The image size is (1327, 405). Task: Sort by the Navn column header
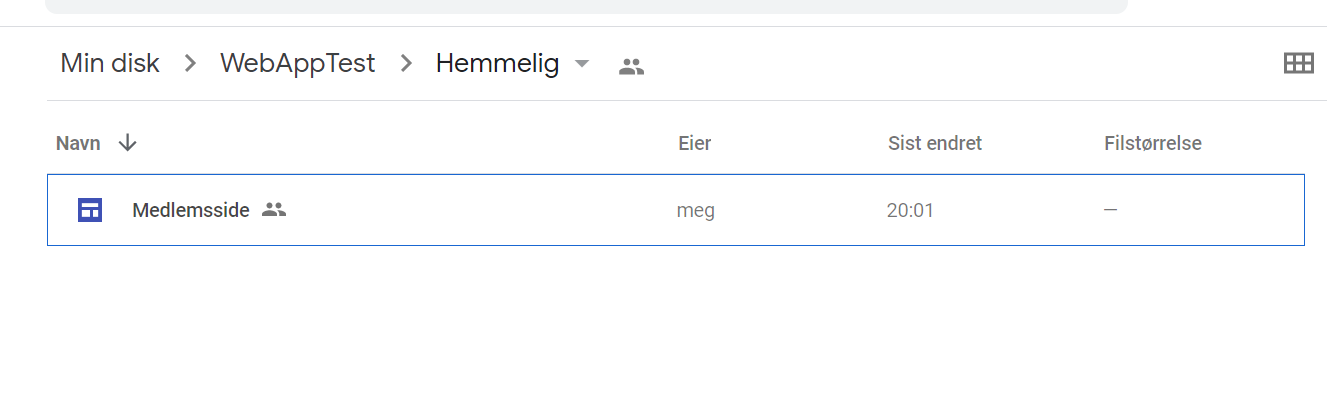point(78,143)
